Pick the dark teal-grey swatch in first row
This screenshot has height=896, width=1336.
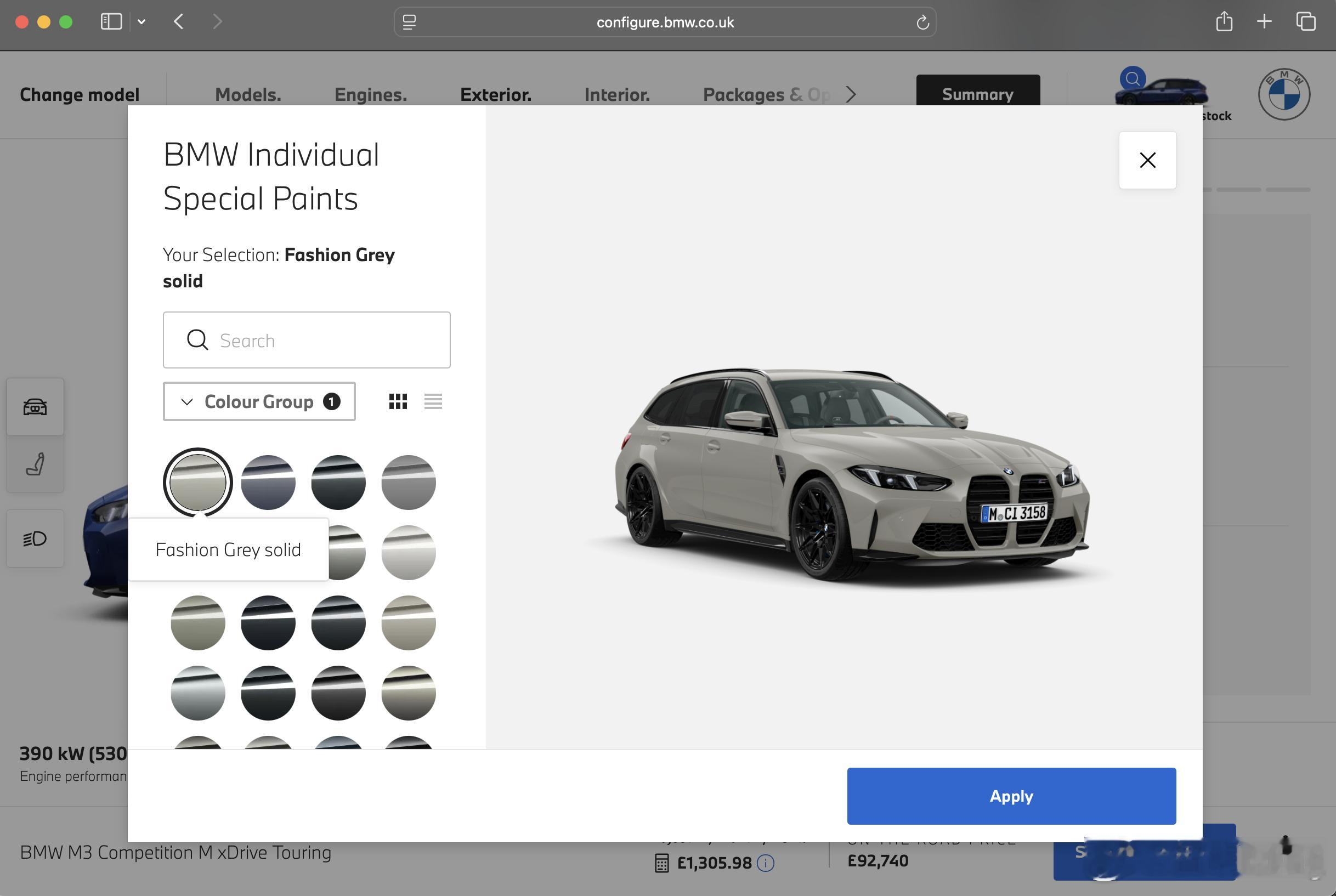338,483
